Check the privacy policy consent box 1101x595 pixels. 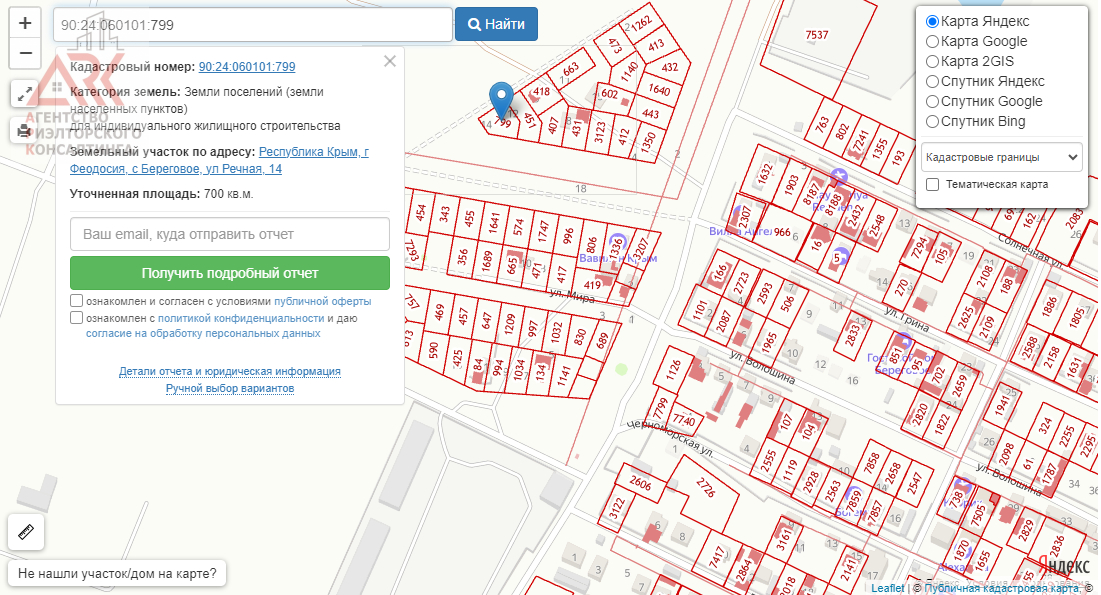coord(77,318)
